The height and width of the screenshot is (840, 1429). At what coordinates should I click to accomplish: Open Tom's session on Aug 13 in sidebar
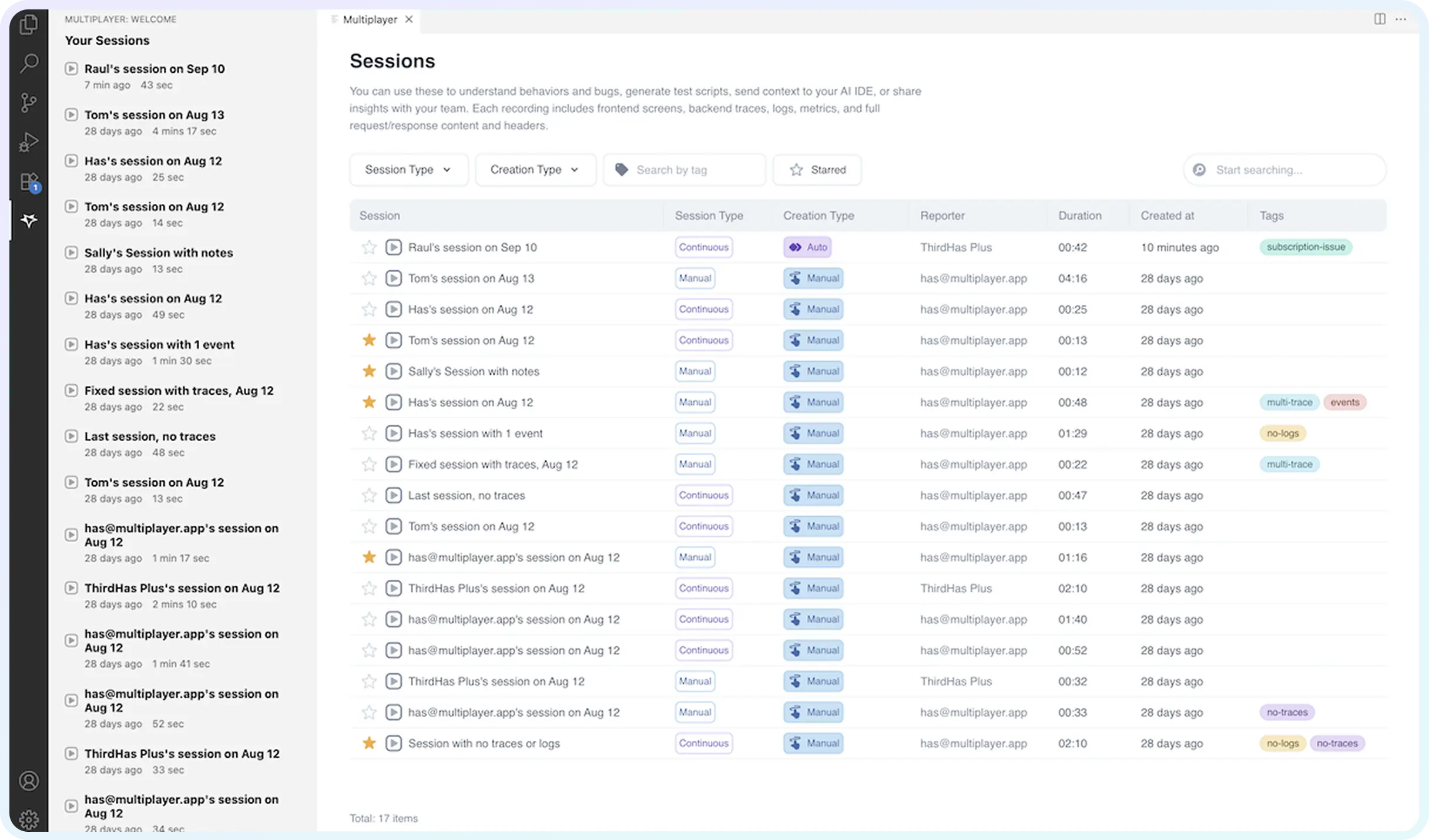(x=154, y=115)
